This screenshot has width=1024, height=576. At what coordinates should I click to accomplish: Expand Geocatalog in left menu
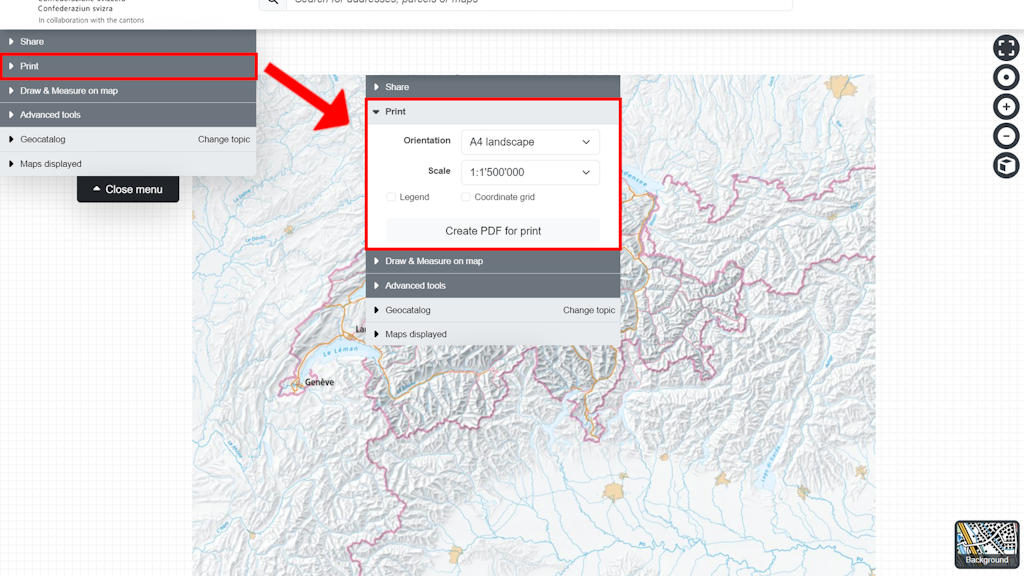(x=43, y=139)
